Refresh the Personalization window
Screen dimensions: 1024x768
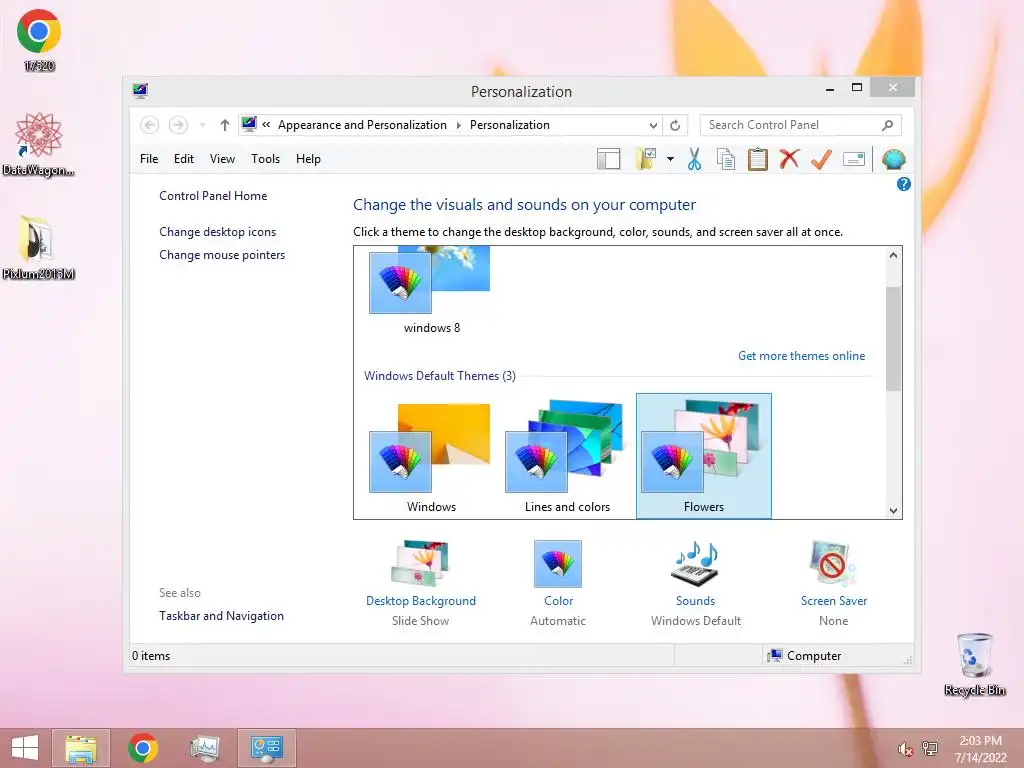click(675, 125)
